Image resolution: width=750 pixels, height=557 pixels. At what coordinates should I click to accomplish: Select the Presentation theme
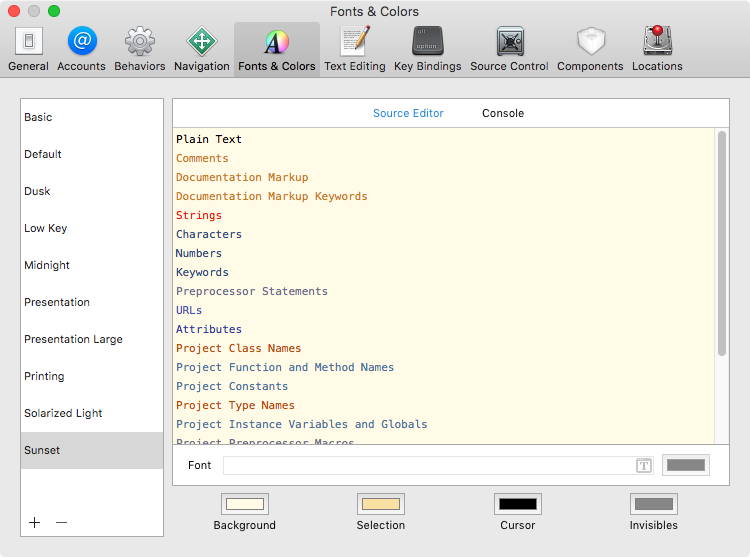click(x=92, y=302)
